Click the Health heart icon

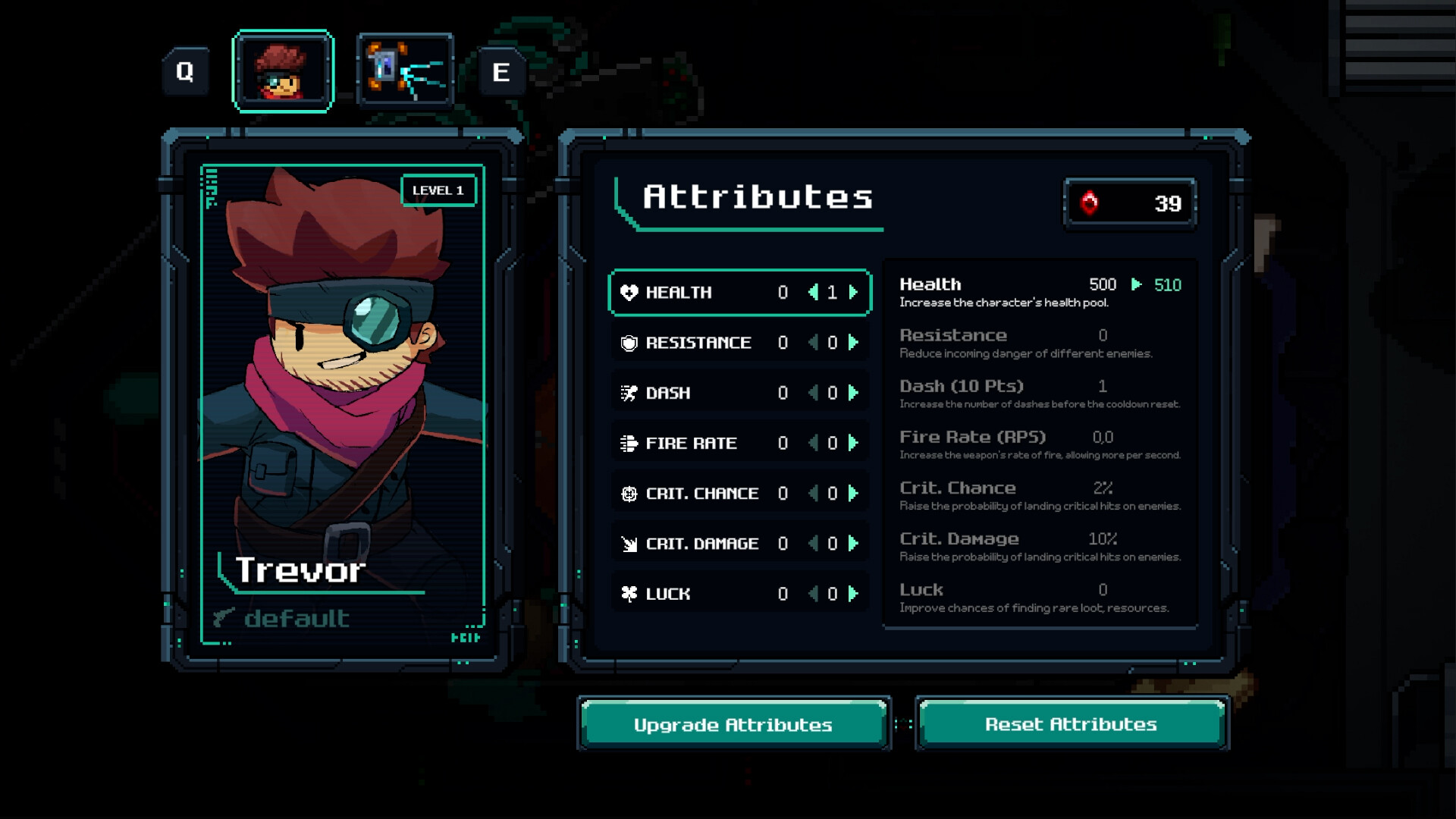point(629,293)
